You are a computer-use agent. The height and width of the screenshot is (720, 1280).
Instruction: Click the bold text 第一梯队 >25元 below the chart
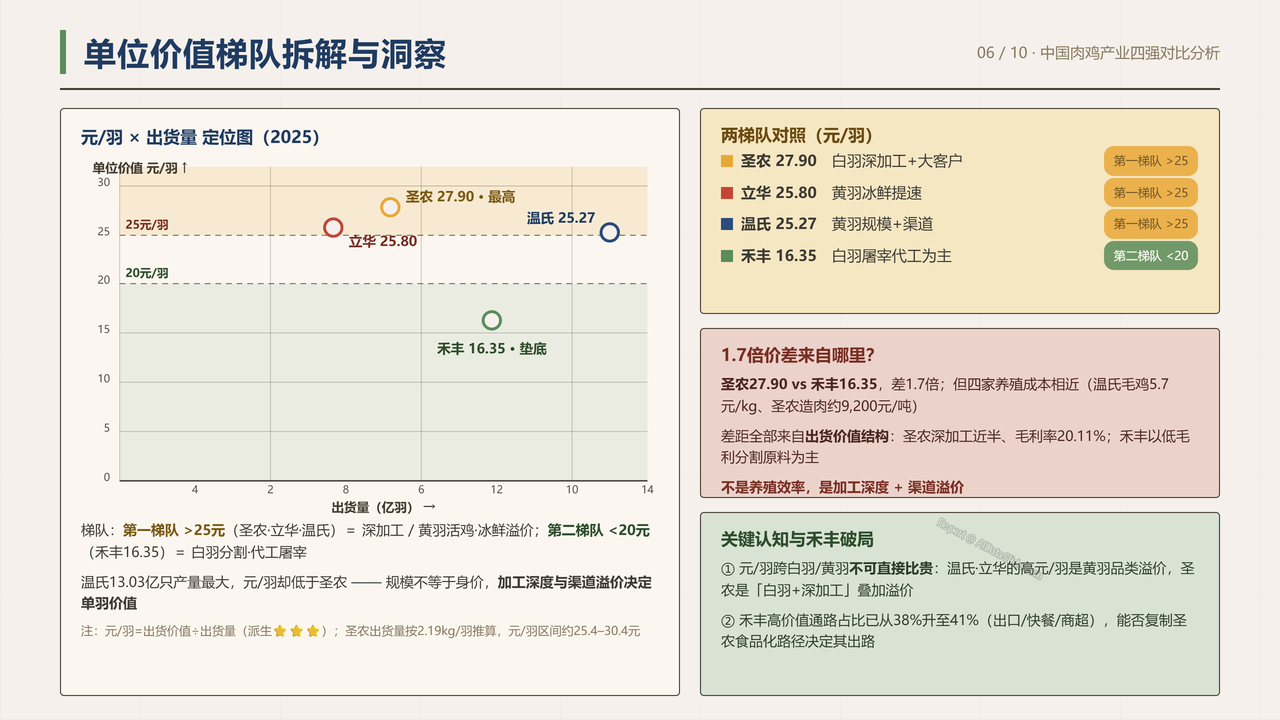pos(174,530)
